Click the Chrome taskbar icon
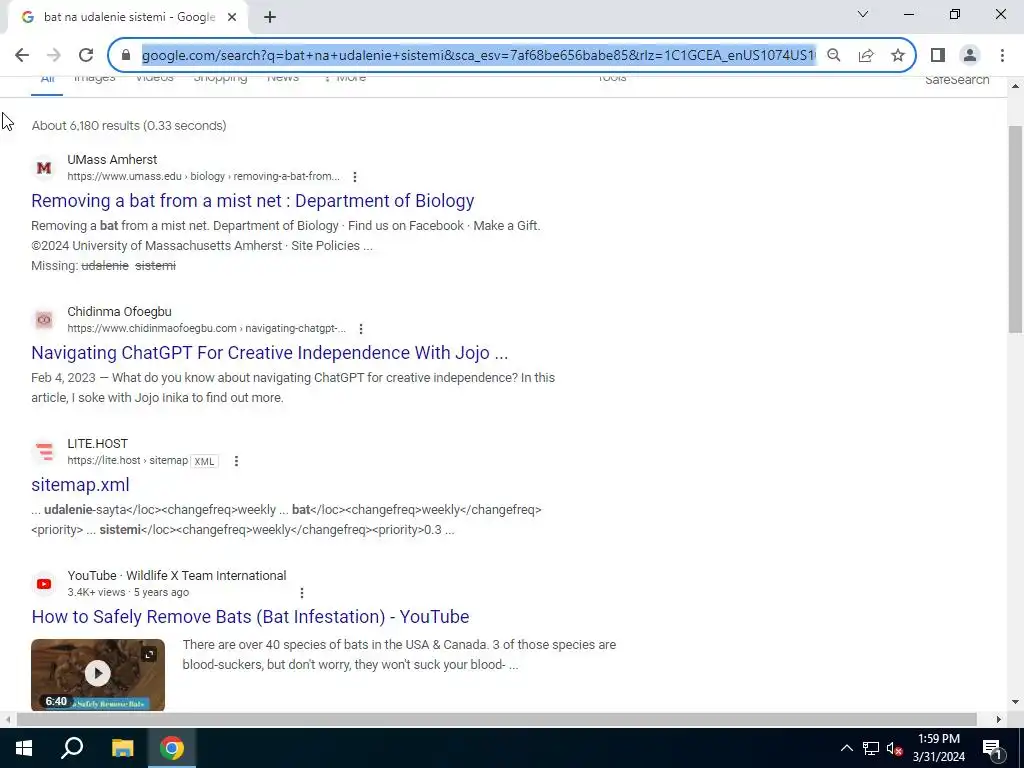The width and height of the screenshot is (1024, 768). [172, 748]
